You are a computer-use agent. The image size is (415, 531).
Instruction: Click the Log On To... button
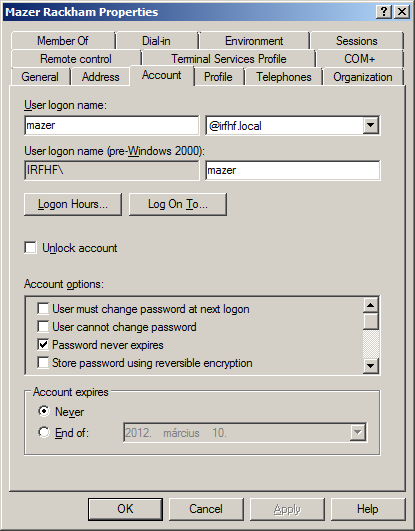(x=178, y=204)
